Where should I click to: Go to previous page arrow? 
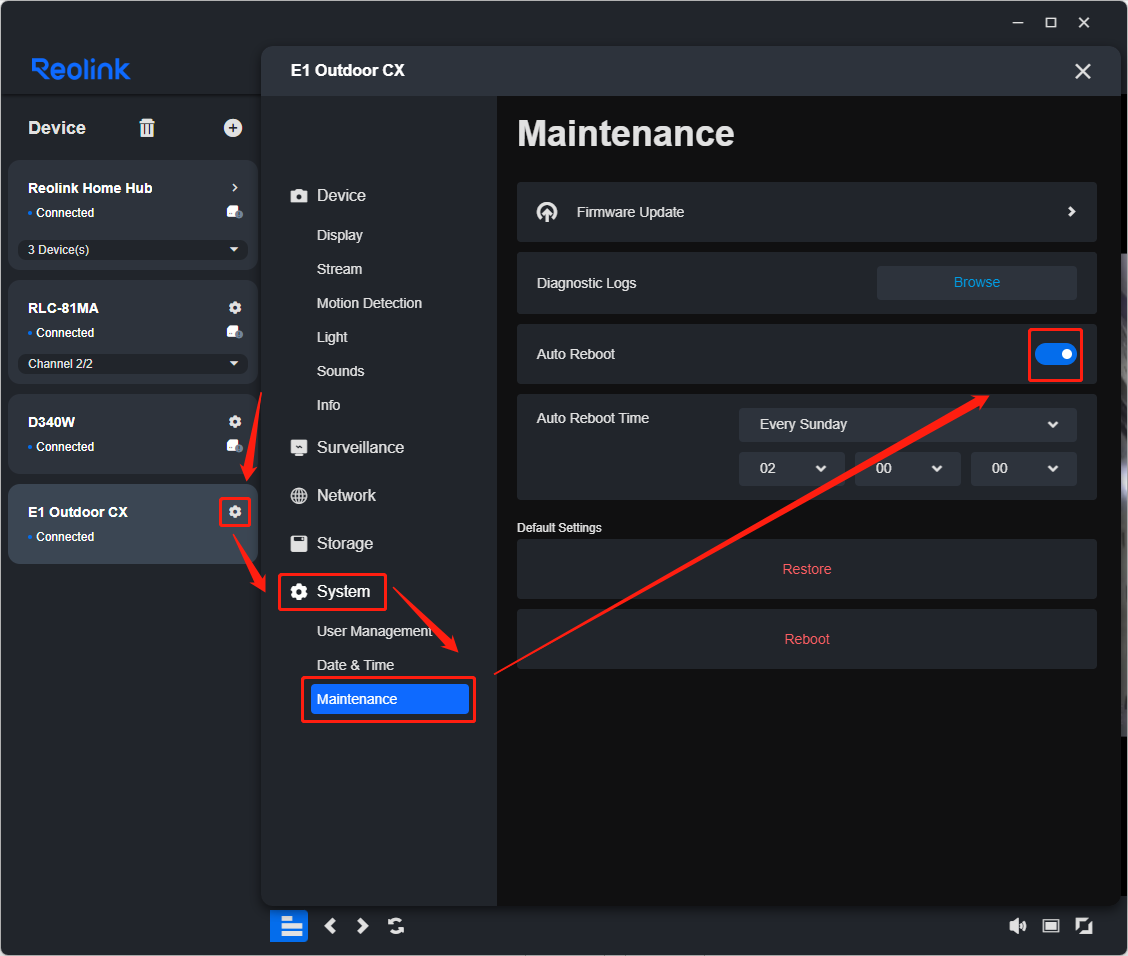coord(330,926)
